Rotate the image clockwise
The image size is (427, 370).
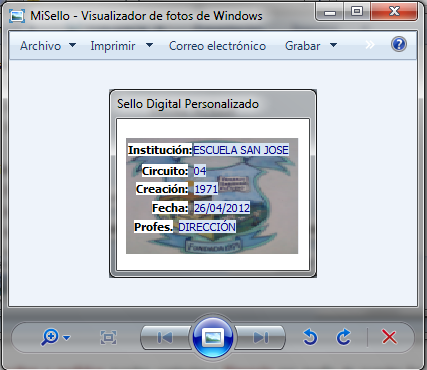(344, 337)
